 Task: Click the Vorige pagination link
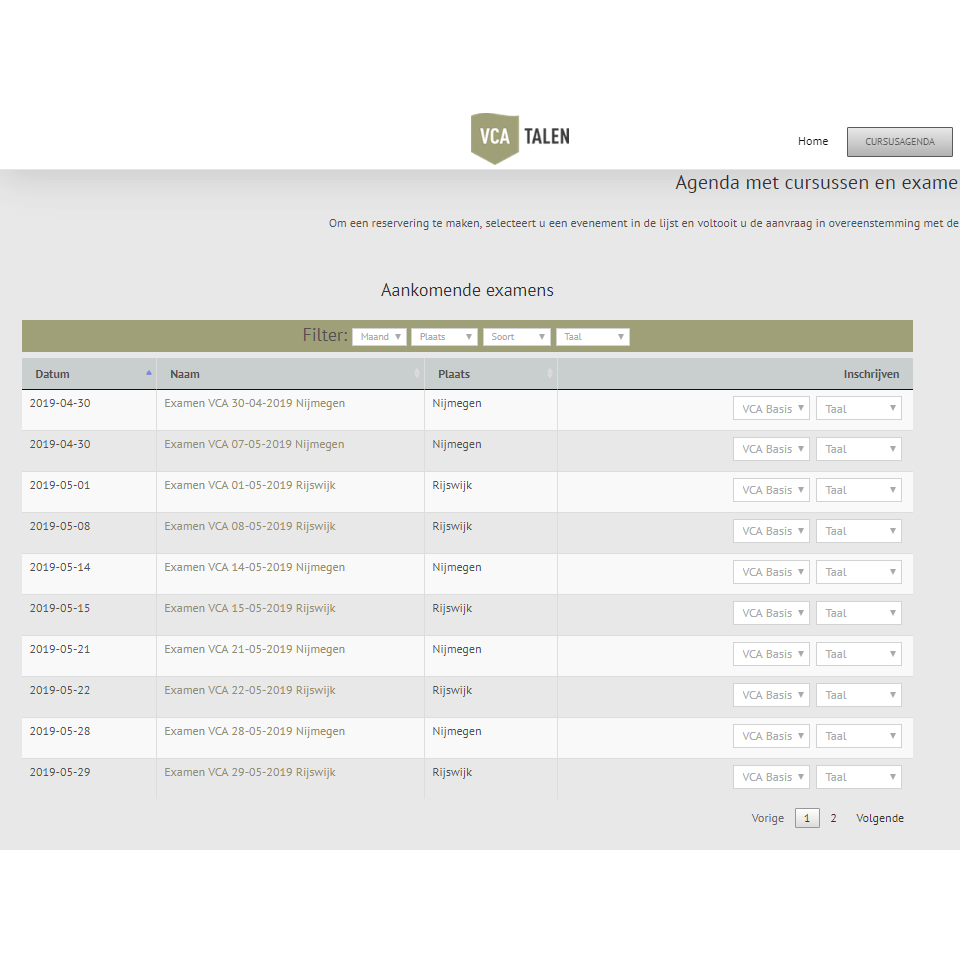pyautogui.click(x=767, y=818)
